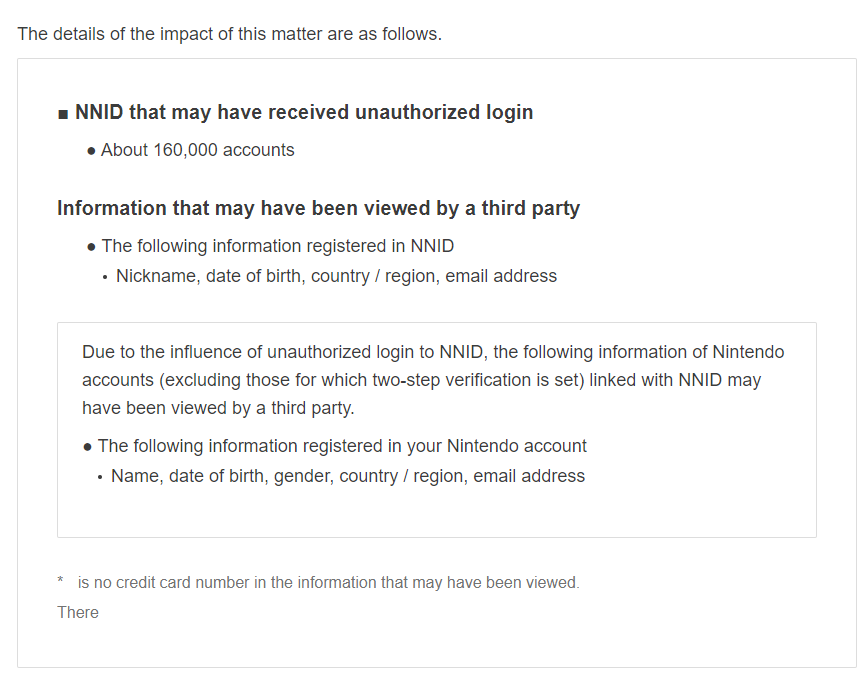Click the small dot before 'Nickname'
The height and width of the screenshot is (681, 867).
point(105,278)
